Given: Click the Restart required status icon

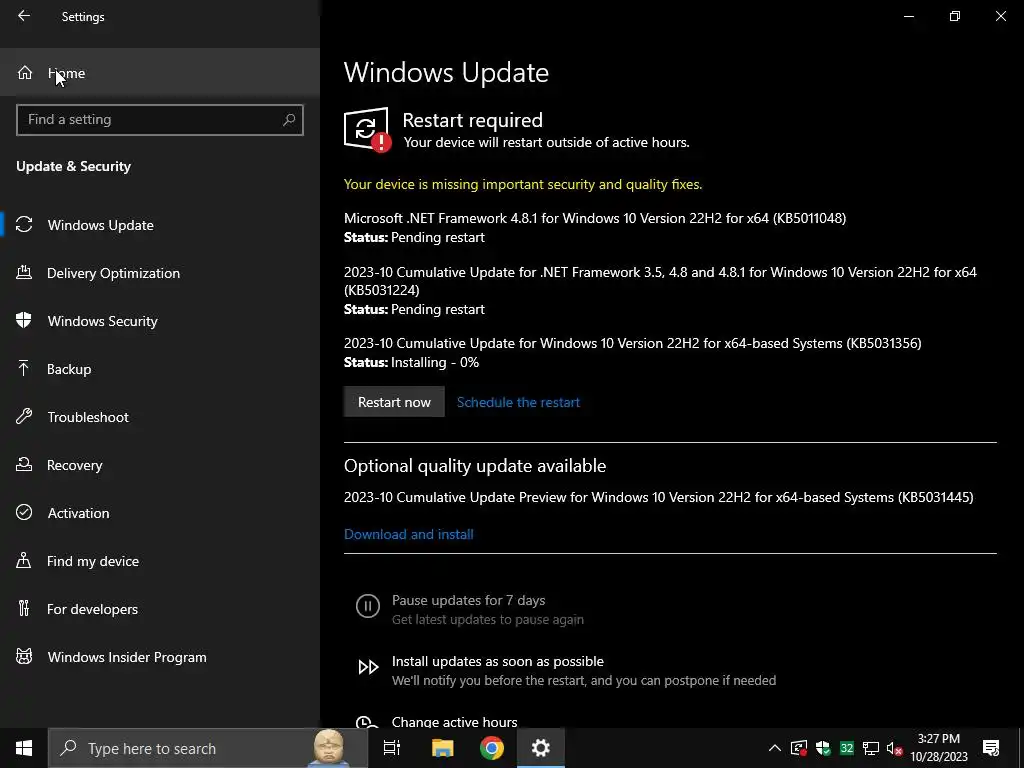Looking at the screenshot, I should tap(367, 129).
